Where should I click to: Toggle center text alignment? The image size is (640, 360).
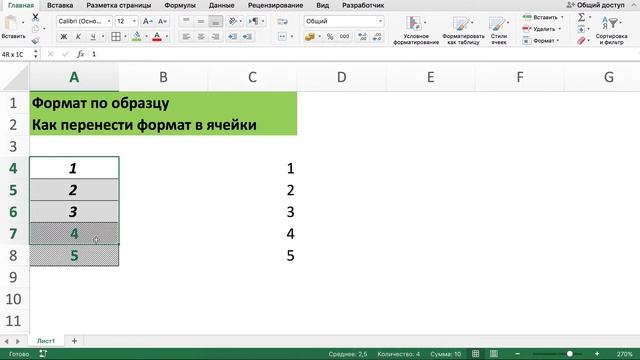click(201, 37)
